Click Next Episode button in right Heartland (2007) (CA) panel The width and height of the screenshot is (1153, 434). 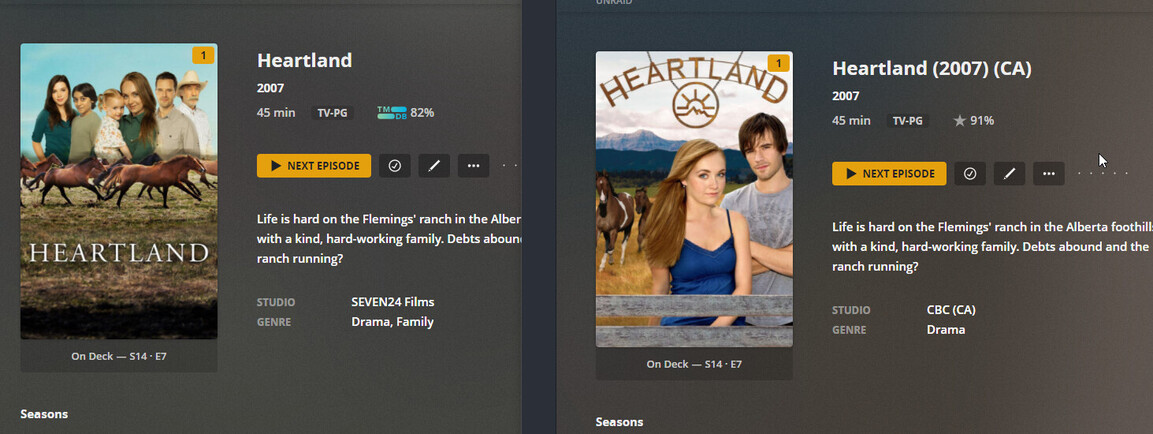[x=889, y=174]
